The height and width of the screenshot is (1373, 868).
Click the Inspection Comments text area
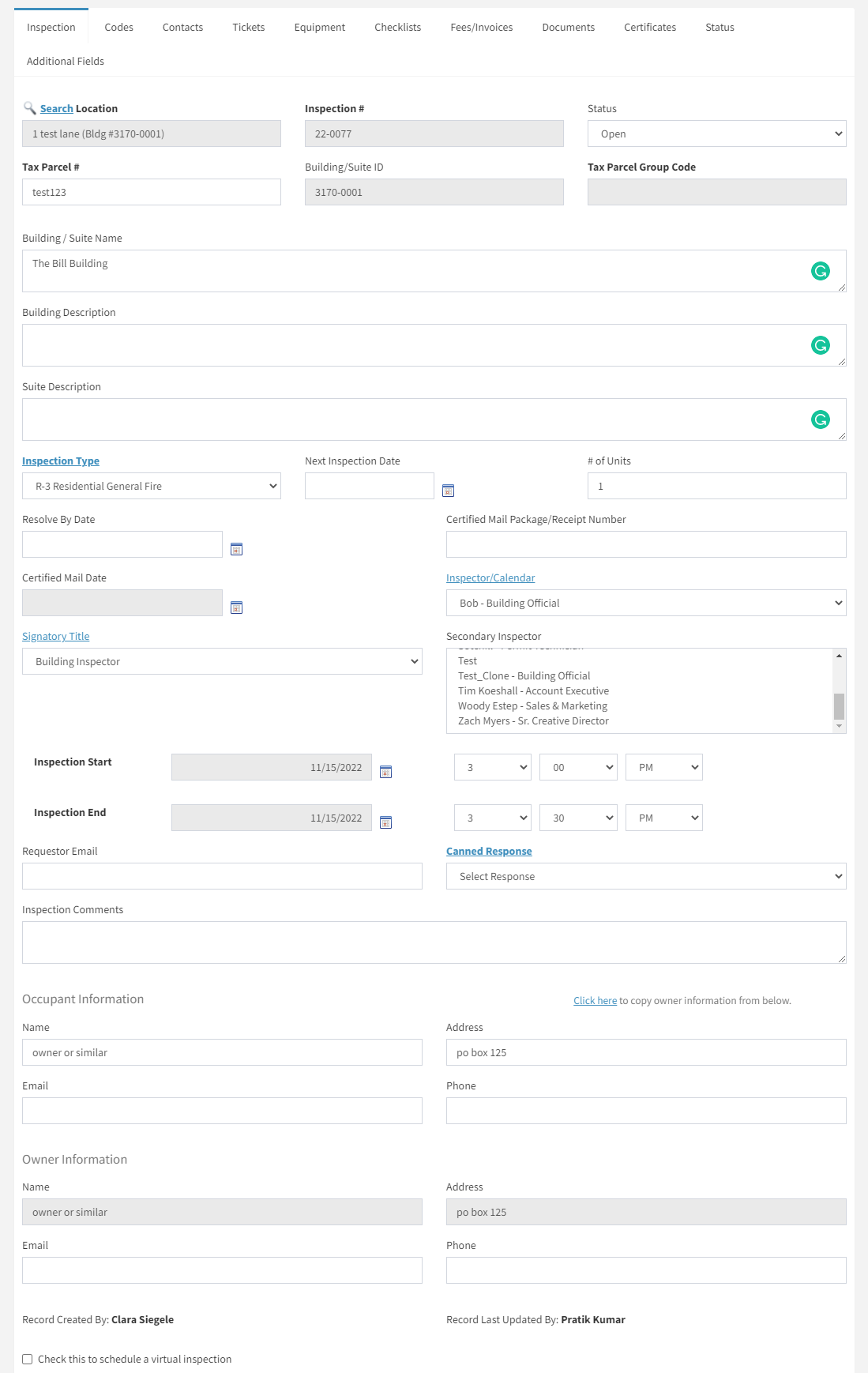[434, 942]
